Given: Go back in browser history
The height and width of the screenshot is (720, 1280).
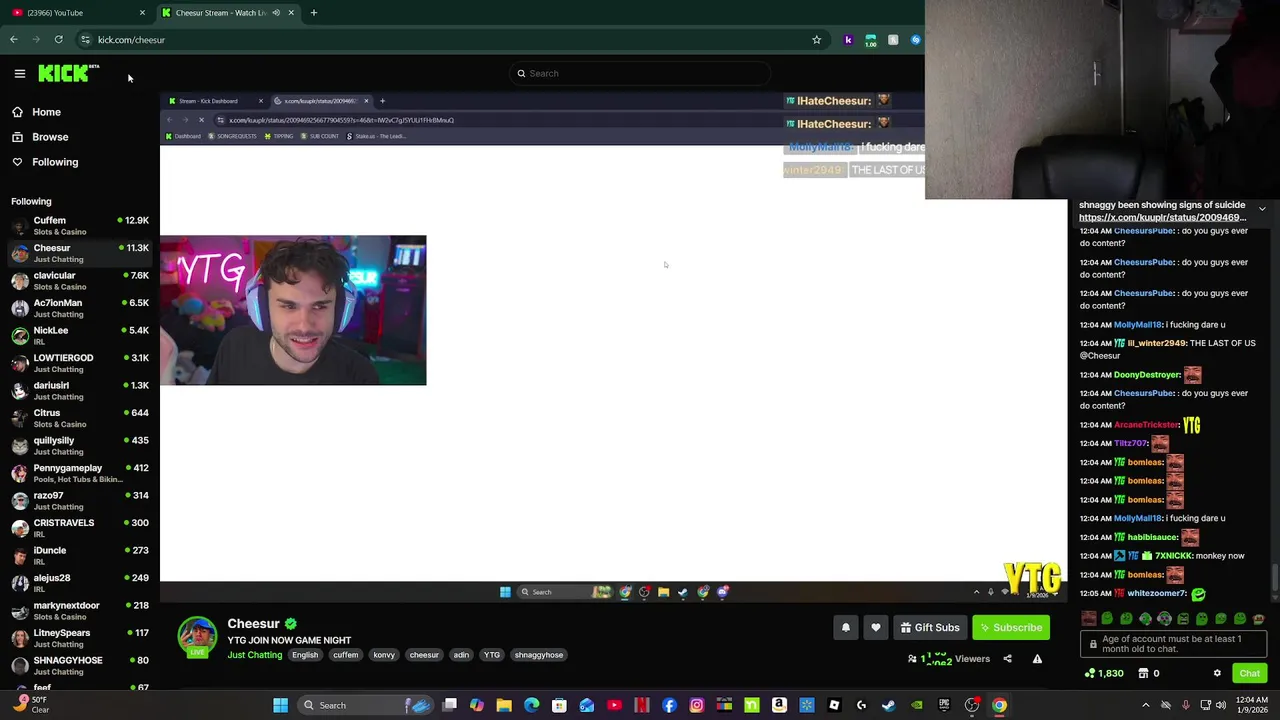Looking at the screenshot, I should tap(14, 40).
